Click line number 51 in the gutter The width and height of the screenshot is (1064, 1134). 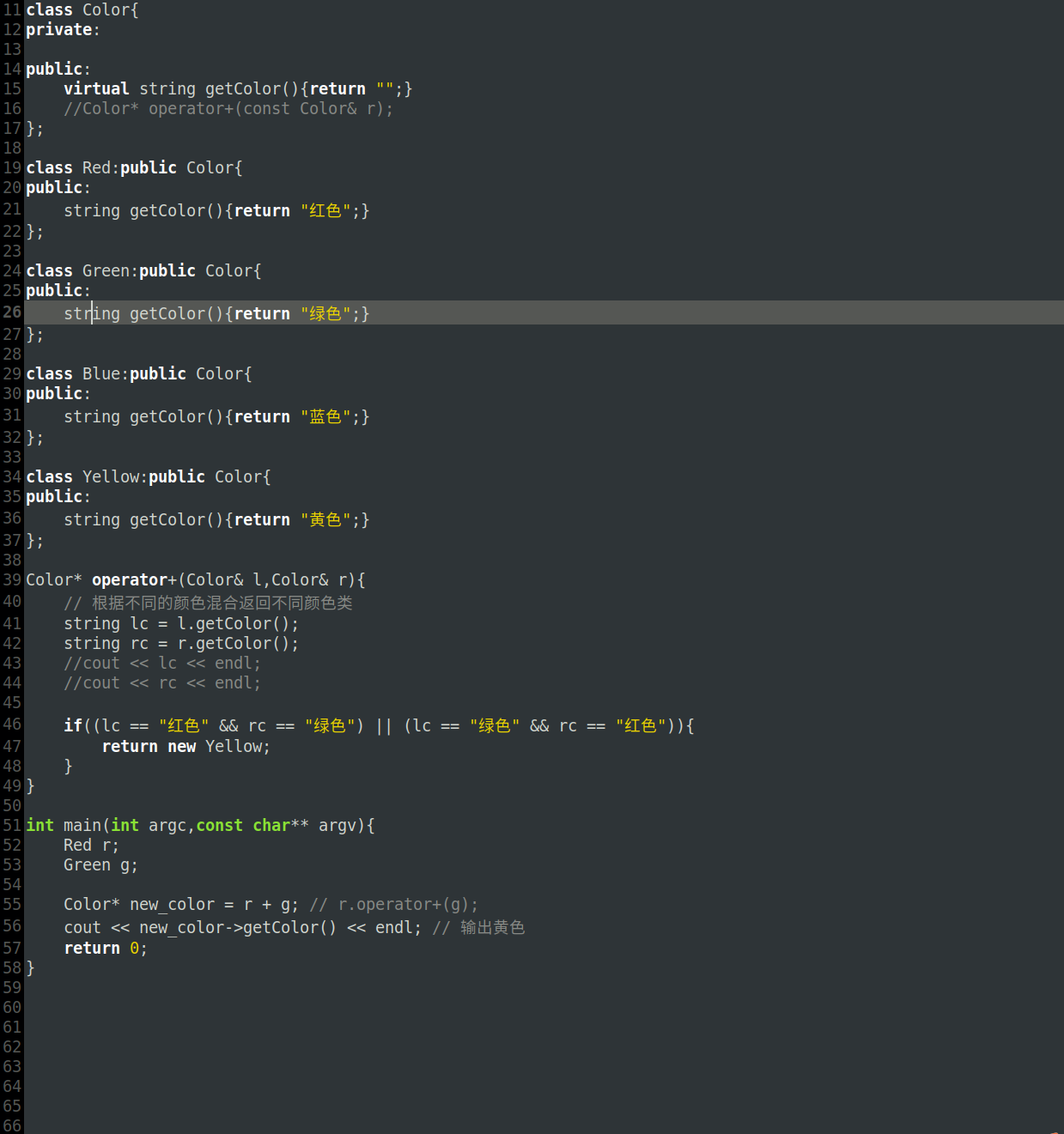click(x=12, y=826)
